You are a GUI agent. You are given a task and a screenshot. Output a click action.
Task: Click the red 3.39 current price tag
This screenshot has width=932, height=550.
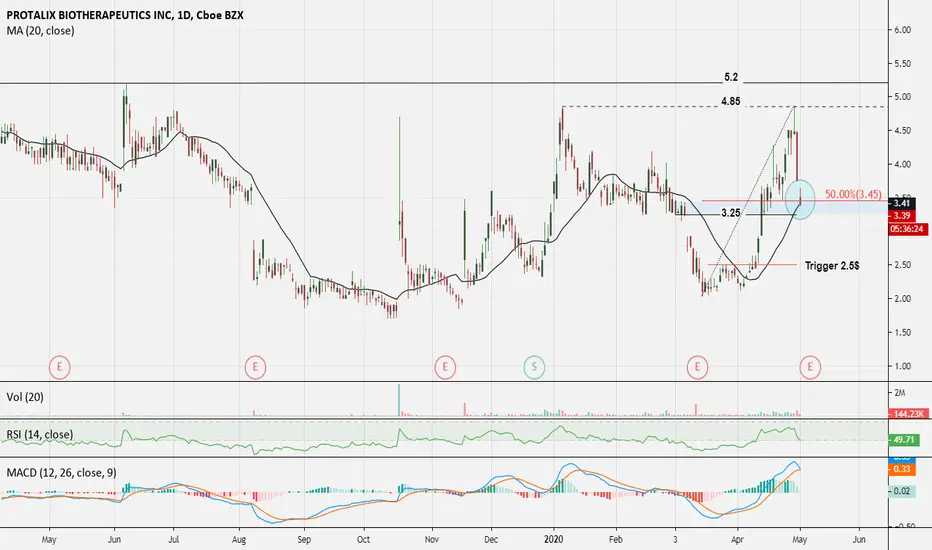click(x=902, y=216)
